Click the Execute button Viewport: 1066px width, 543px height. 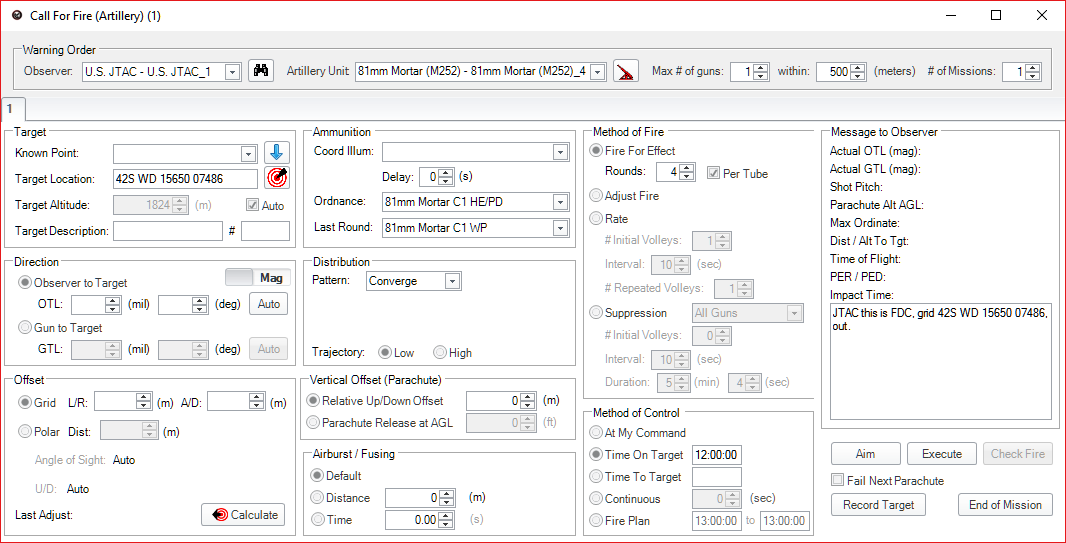tap(942, 454)
